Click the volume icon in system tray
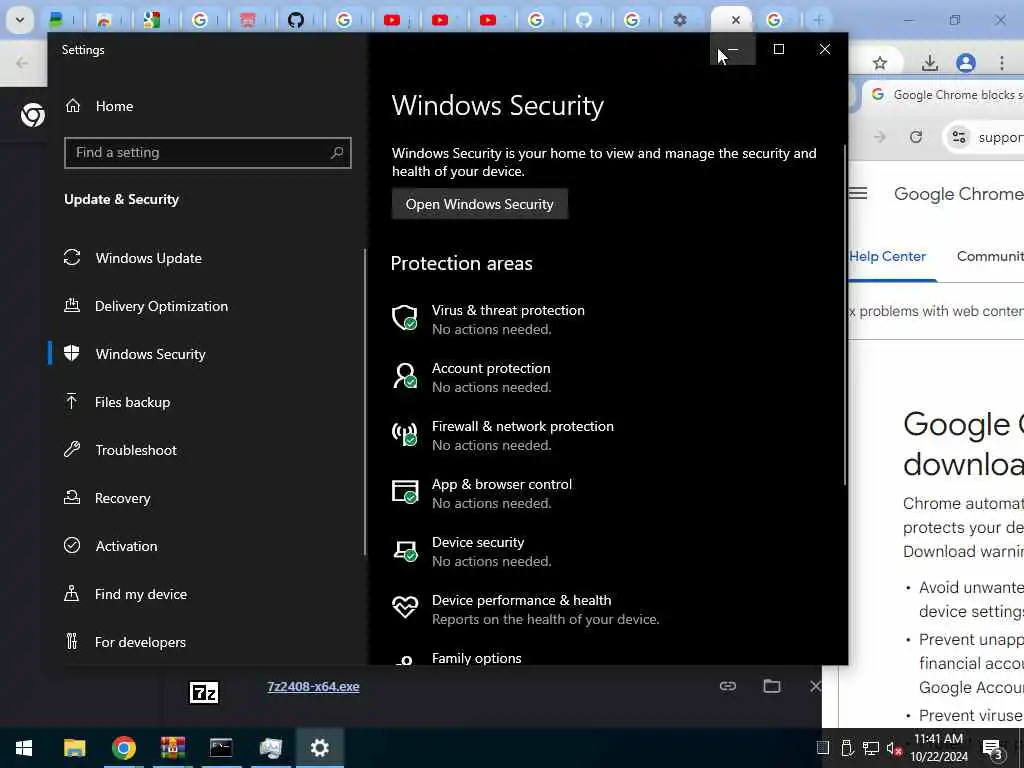The image size is (1024, 768). click(x=894, y=748)
